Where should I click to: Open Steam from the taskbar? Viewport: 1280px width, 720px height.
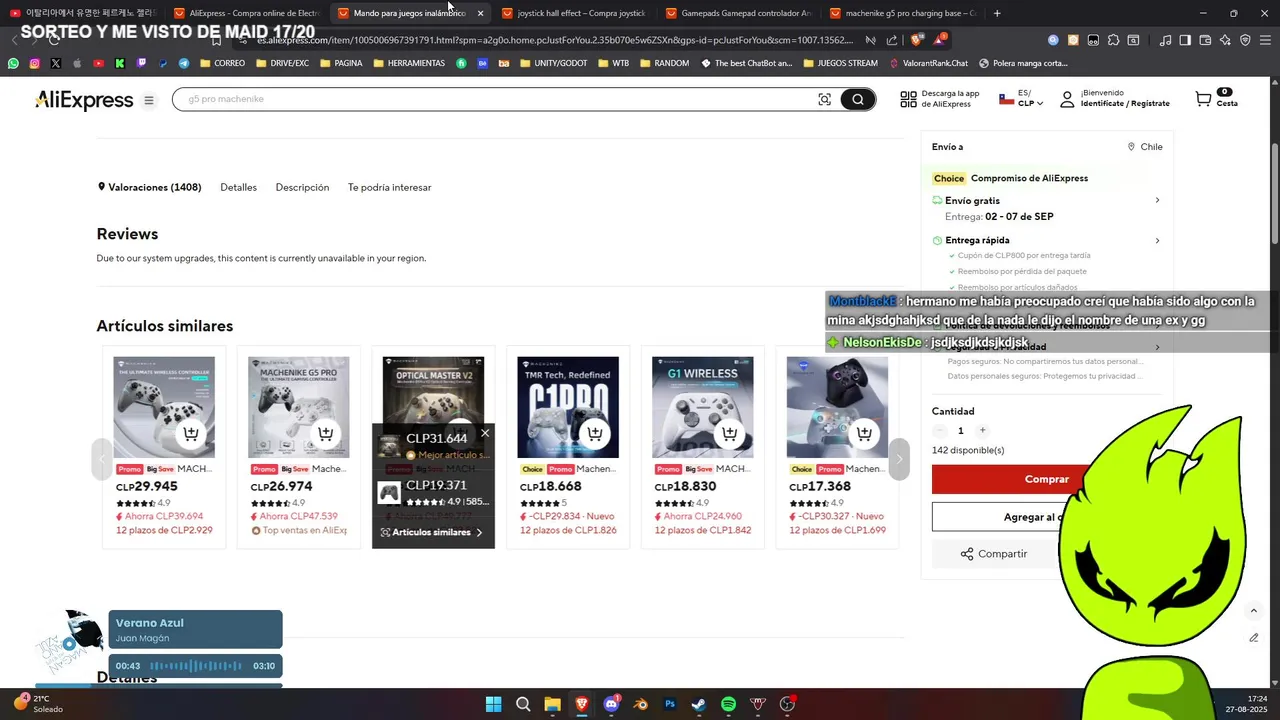click(x=699, y=704)
